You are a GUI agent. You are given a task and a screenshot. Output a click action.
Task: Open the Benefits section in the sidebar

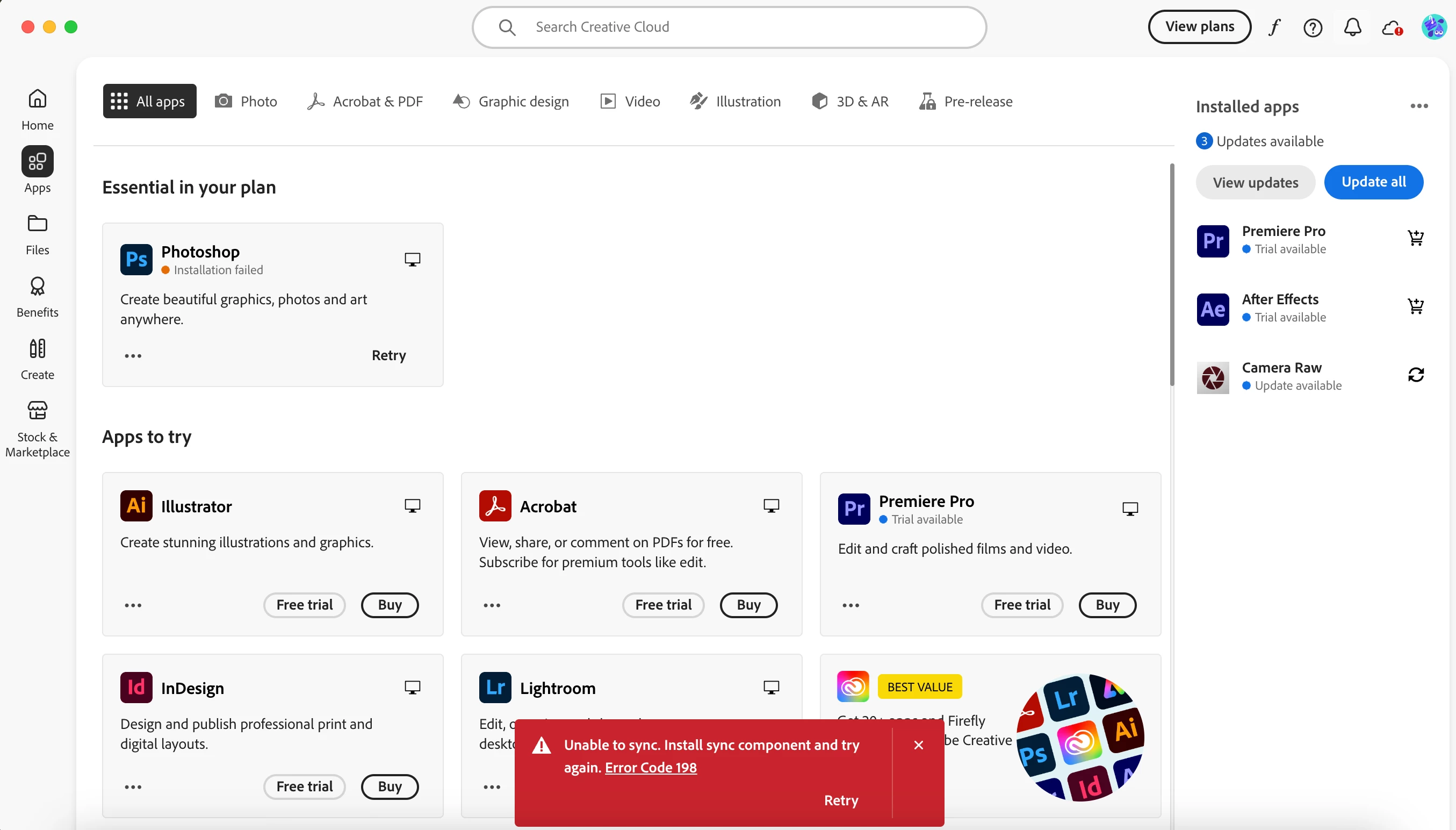[x=38, y=296]
